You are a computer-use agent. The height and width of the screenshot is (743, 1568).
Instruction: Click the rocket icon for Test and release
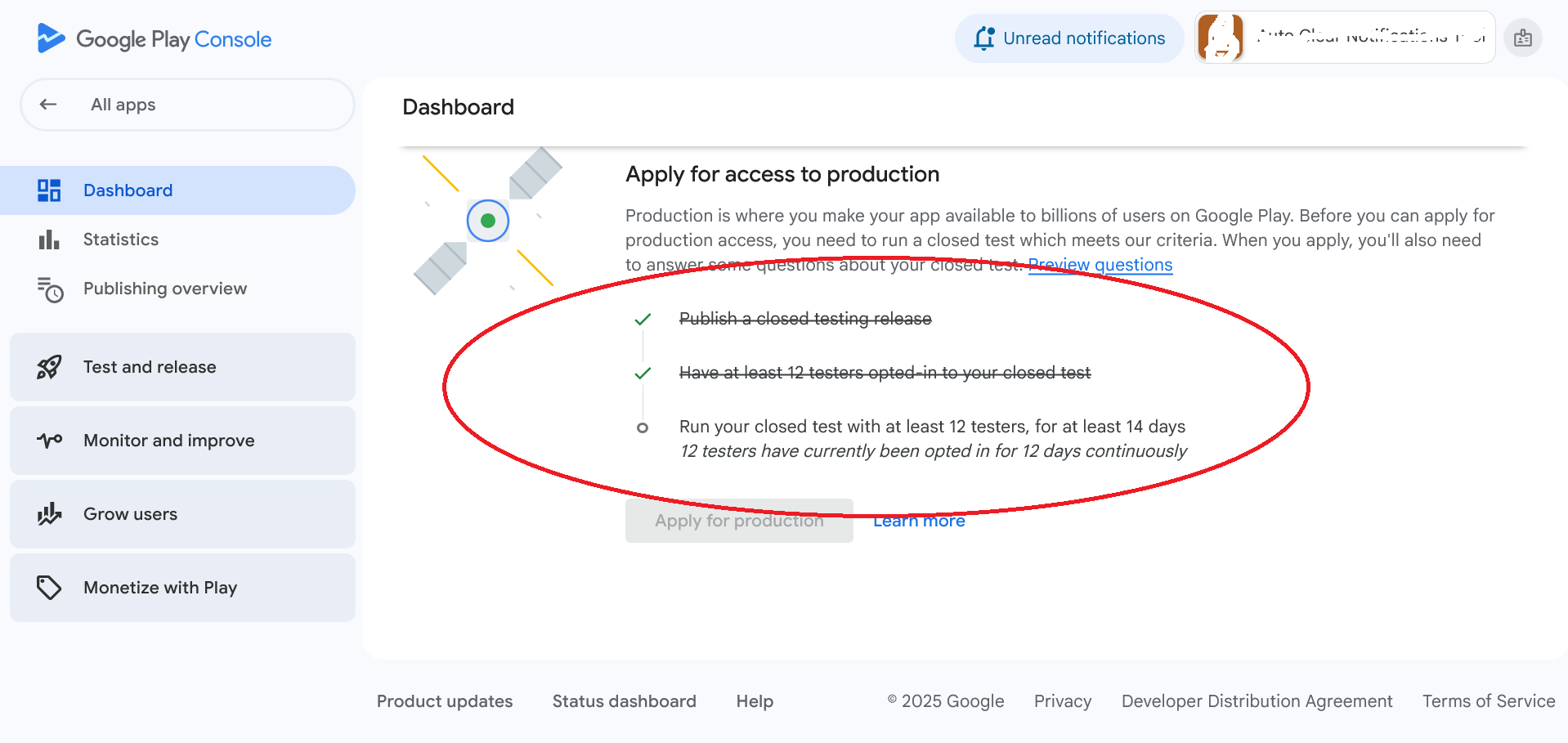tap(49, 367)
